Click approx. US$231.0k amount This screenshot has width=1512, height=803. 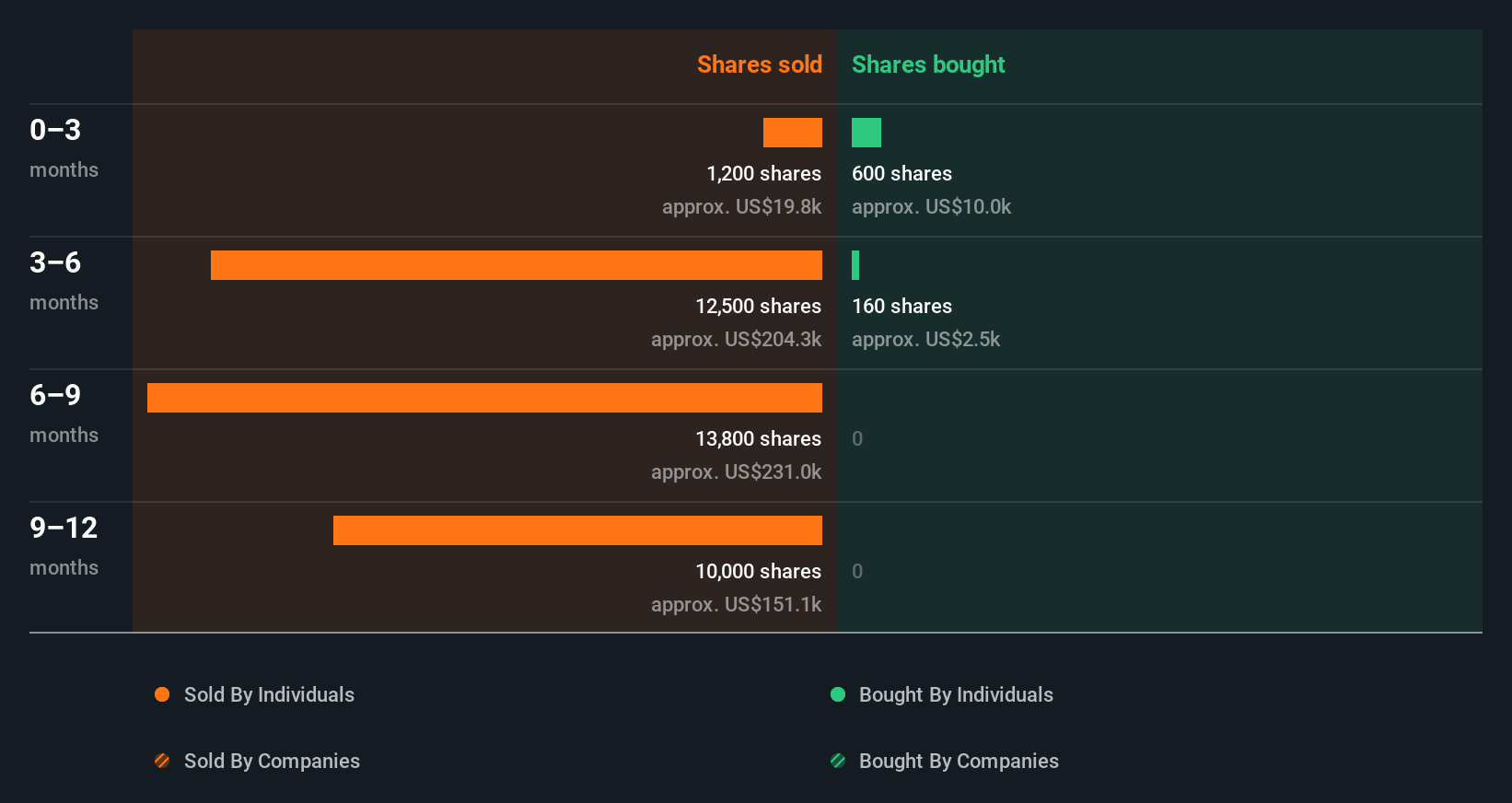[x=737, y=471]
